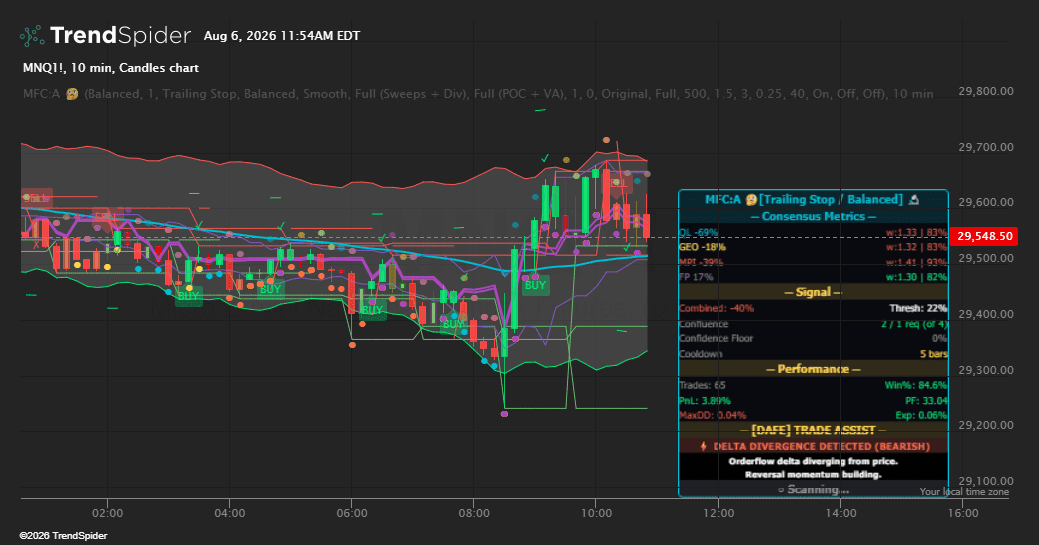
Task: Click the 'Performance' section heading
Action: [x=813, y=369]
